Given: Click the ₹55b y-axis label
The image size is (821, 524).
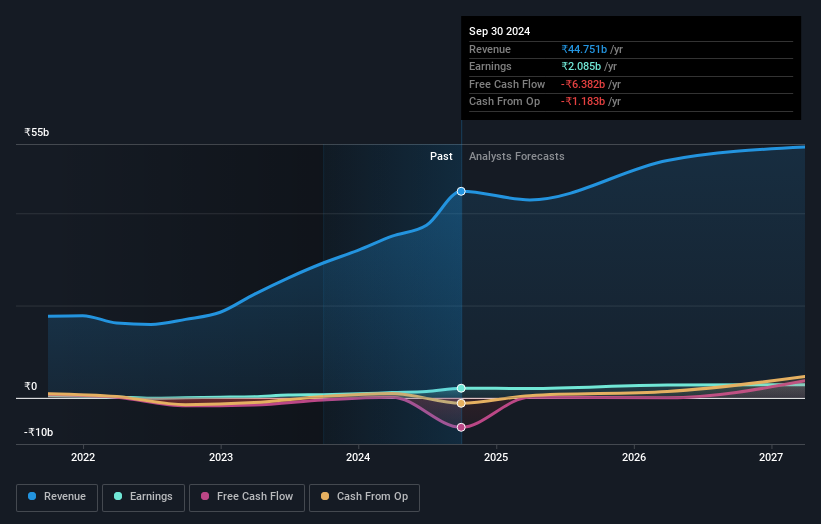Looking at the screenshot, I should (37, 132).
